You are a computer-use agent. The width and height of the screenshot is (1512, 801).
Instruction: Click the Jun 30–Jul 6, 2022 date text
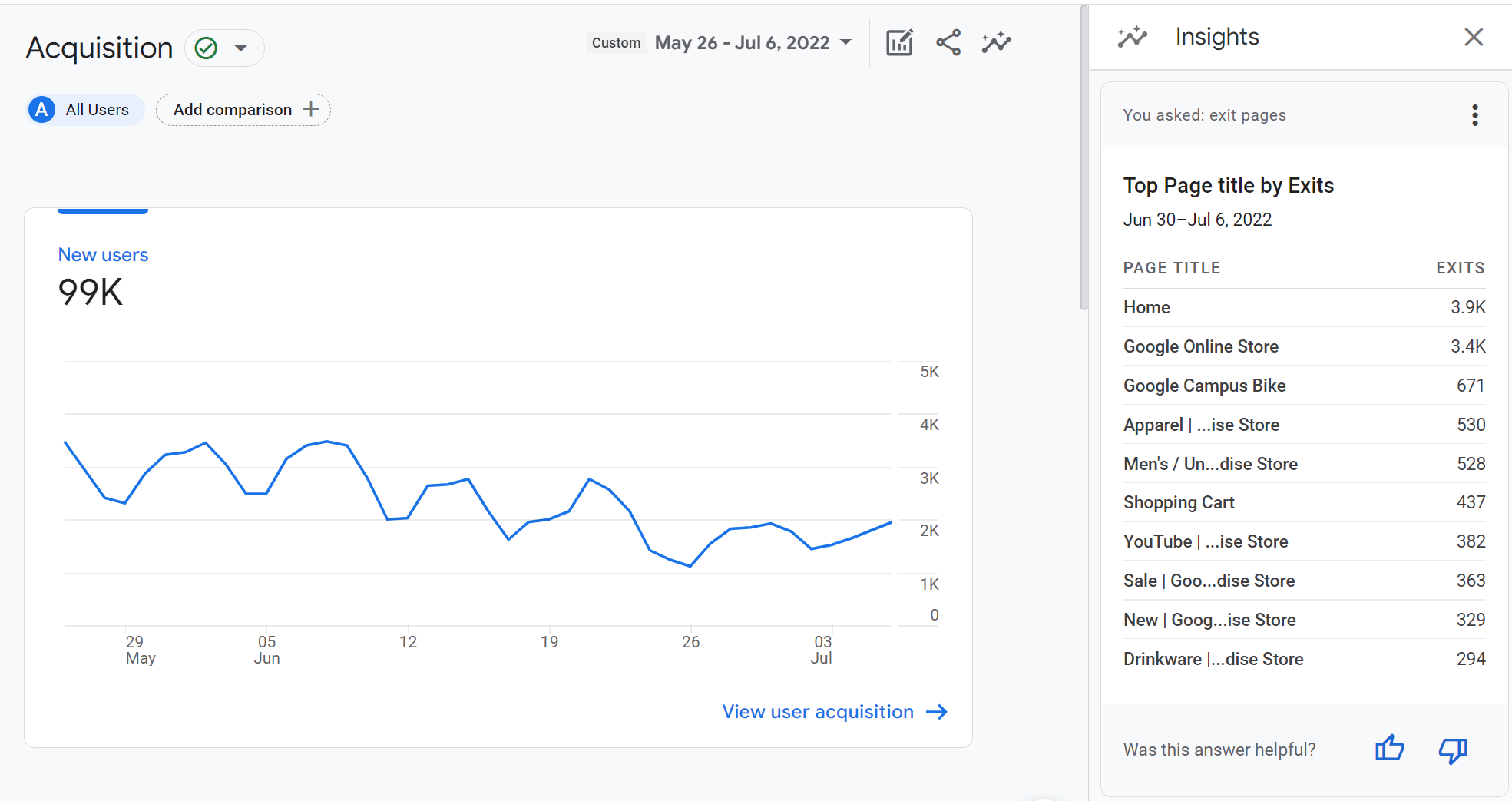1197,220
